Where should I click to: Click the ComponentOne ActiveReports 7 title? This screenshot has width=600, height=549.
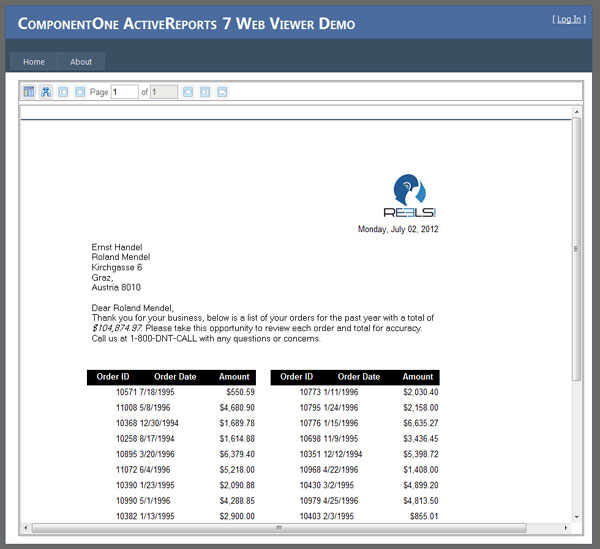186,24
